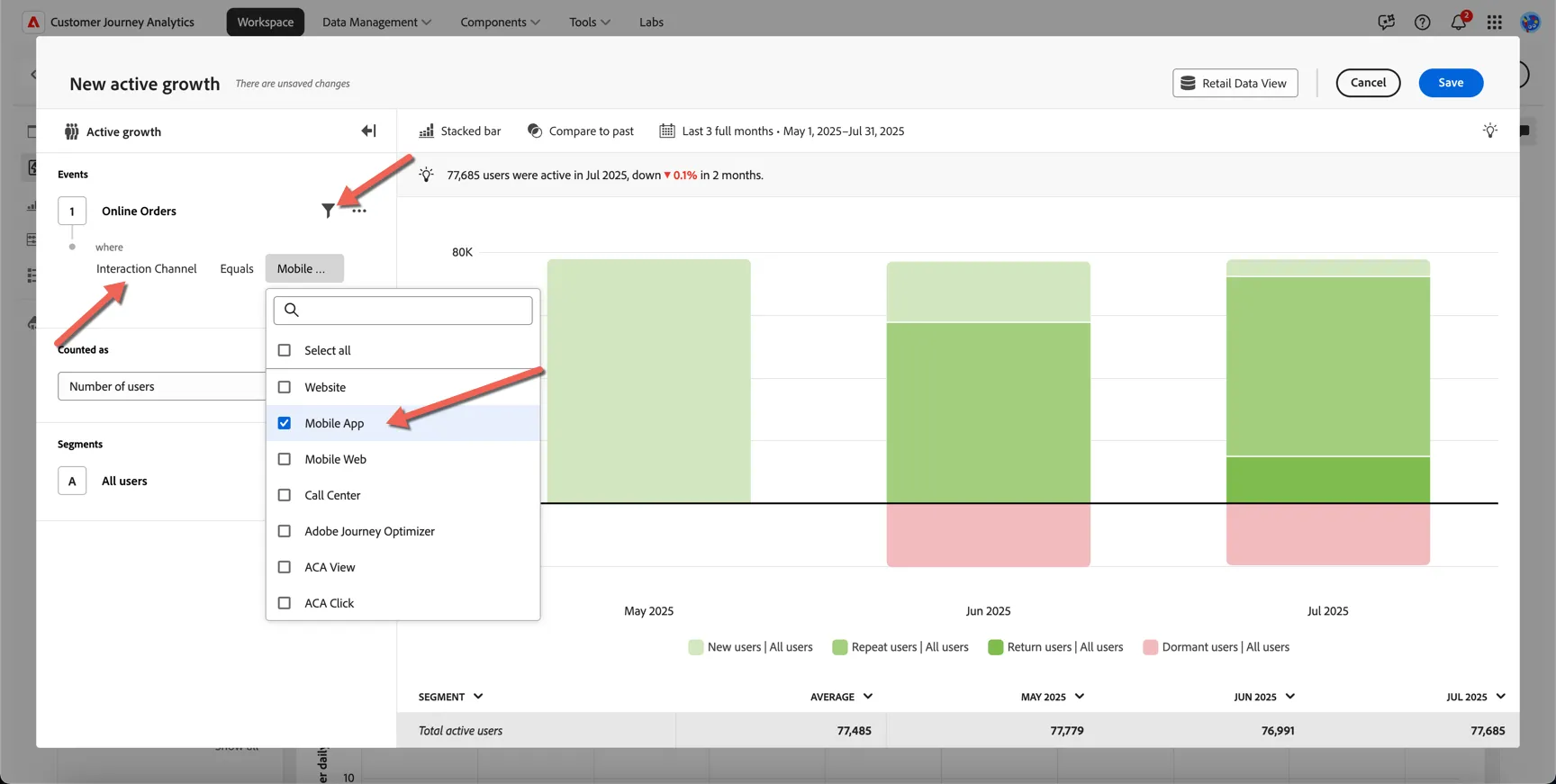Switch to the Workspace tab

pyautogui.click(x=266, y=22)
